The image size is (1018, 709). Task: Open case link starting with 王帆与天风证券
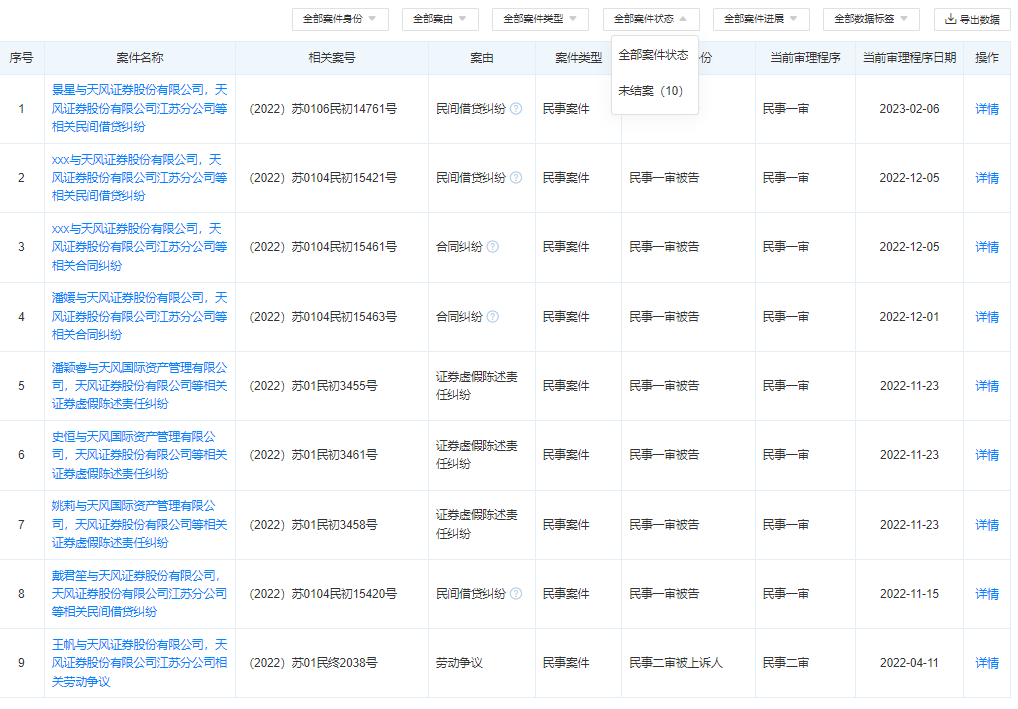point(140,663)
